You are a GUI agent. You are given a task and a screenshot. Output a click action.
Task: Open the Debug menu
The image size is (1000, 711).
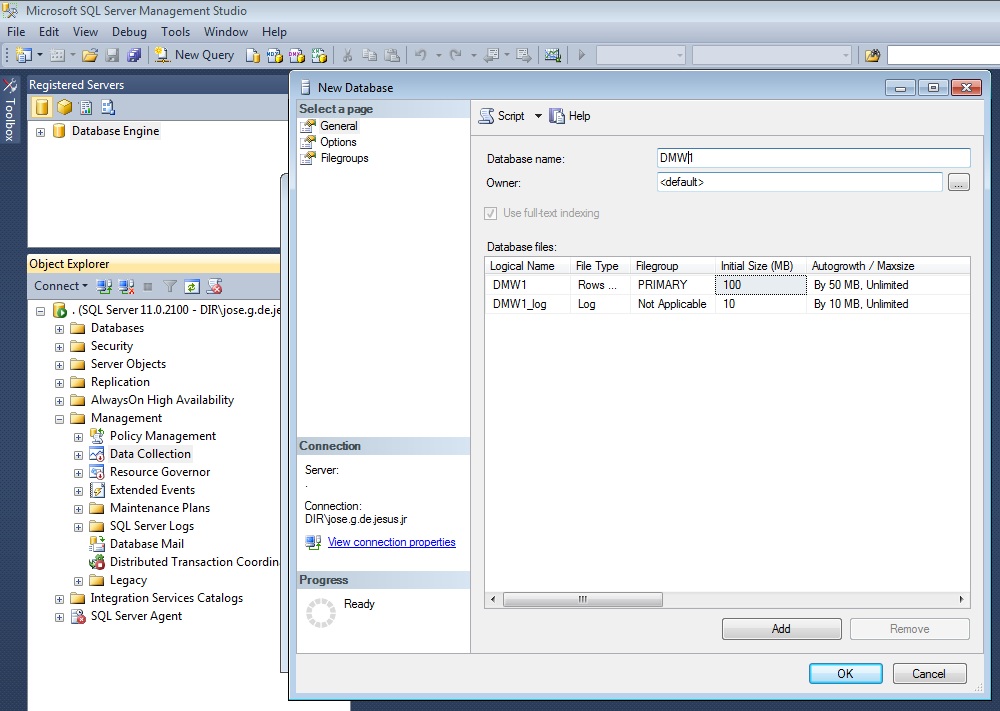pyautogui.click(x=129, y=32)
